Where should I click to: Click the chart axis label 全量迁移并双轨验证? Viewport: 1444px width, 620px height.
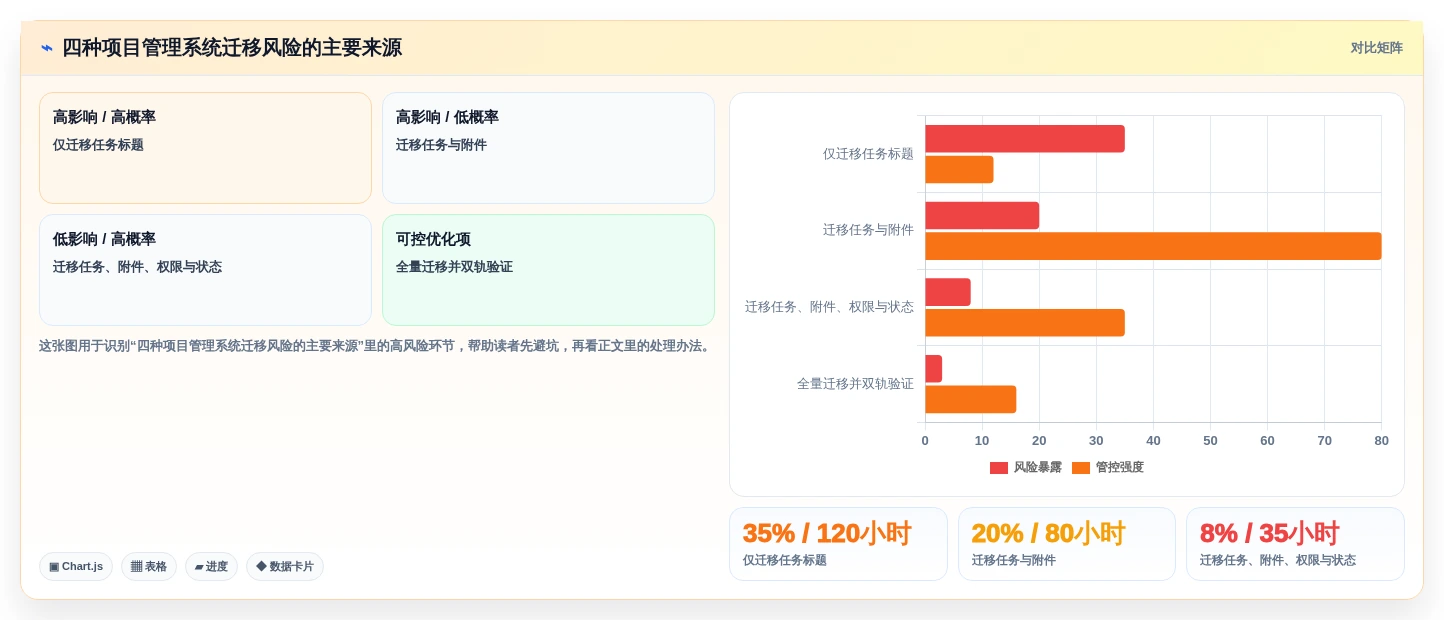[855, 384]
